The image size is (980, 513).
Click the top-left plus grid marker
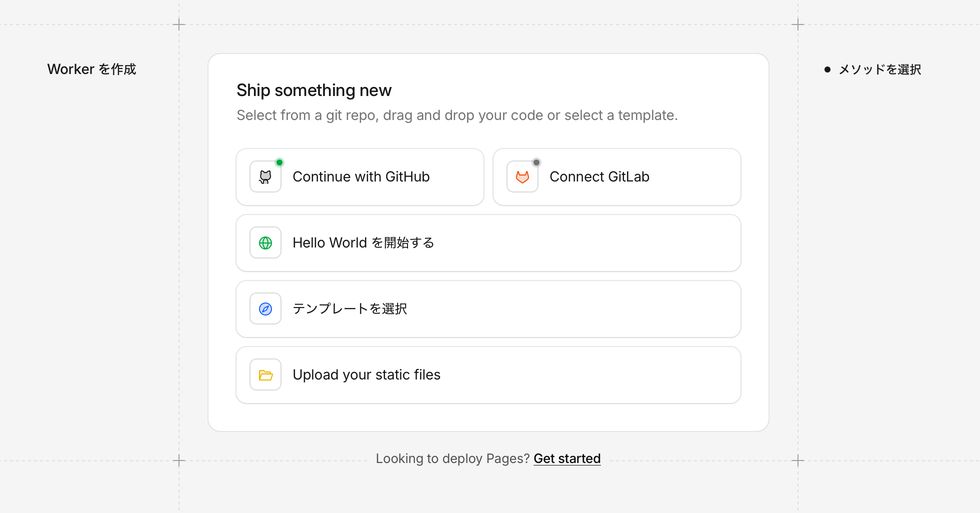coord(179,24)
